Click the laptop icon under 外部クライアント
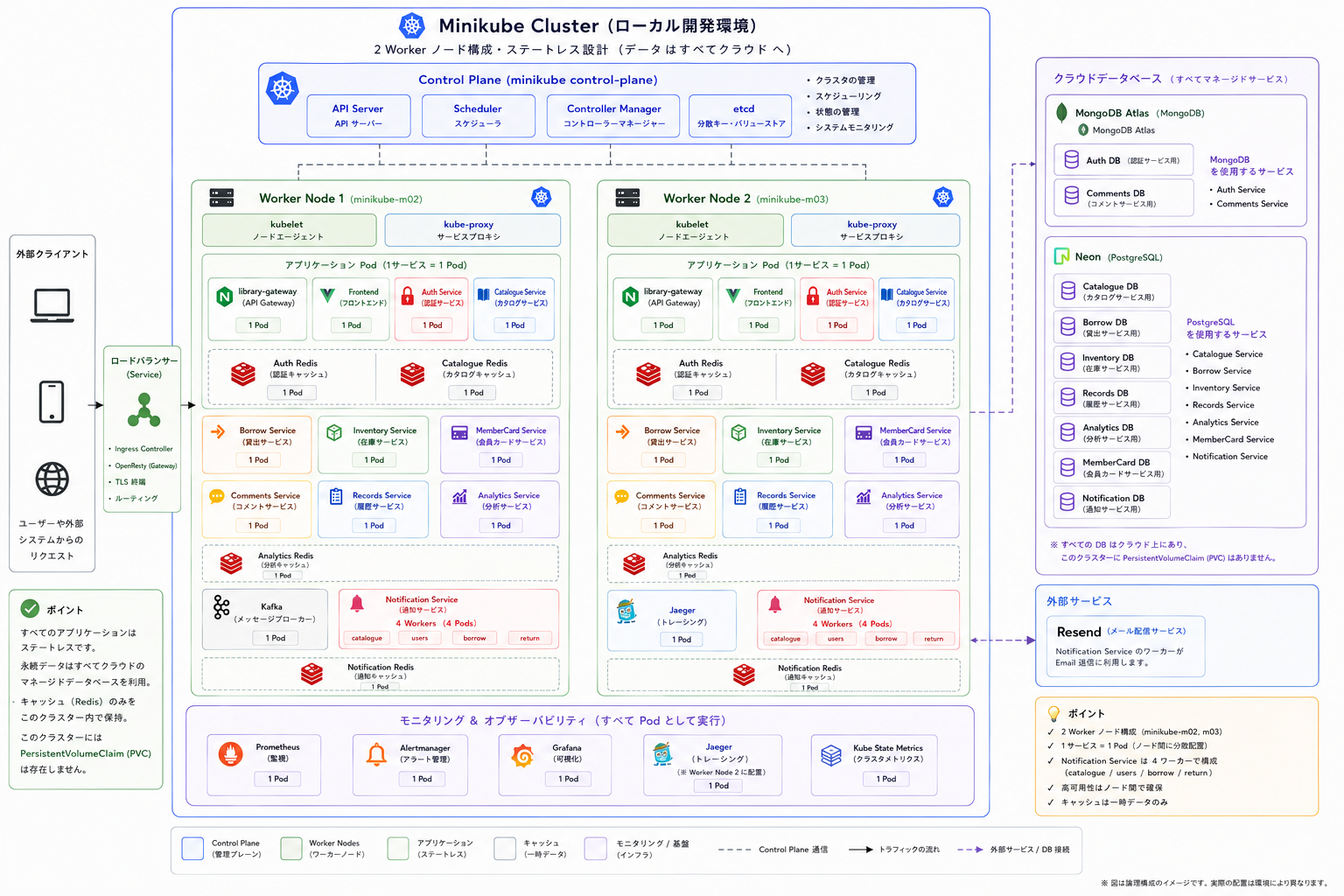The image size is (1344, 896). point(52,305)
